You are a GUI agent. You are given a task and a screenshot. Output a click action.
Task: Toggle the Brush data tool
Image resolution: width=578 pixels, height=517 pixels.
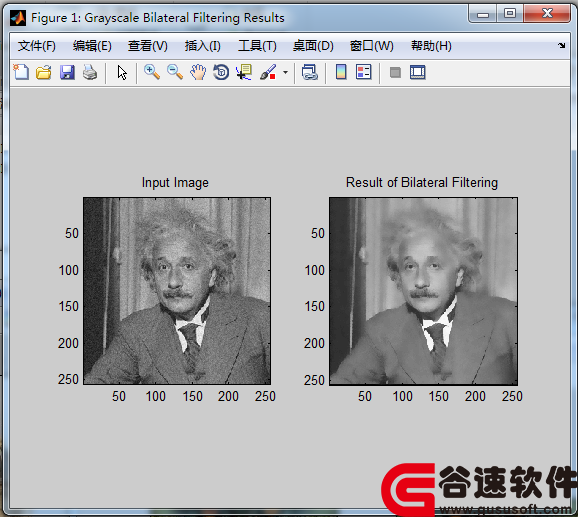coord(268,72)
